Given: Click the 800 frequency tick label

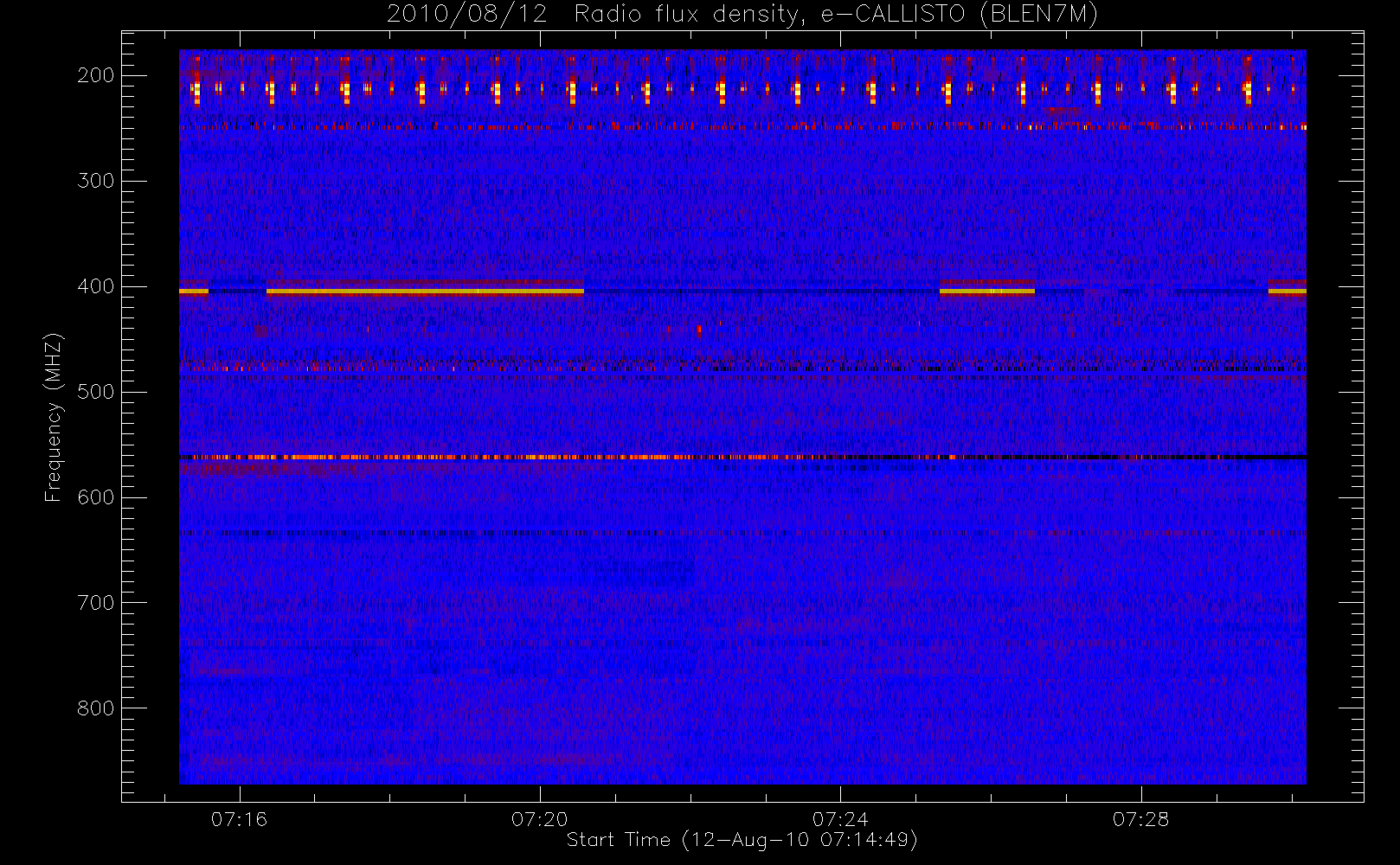Looking at the screenshot, I should tap(96, 708).
